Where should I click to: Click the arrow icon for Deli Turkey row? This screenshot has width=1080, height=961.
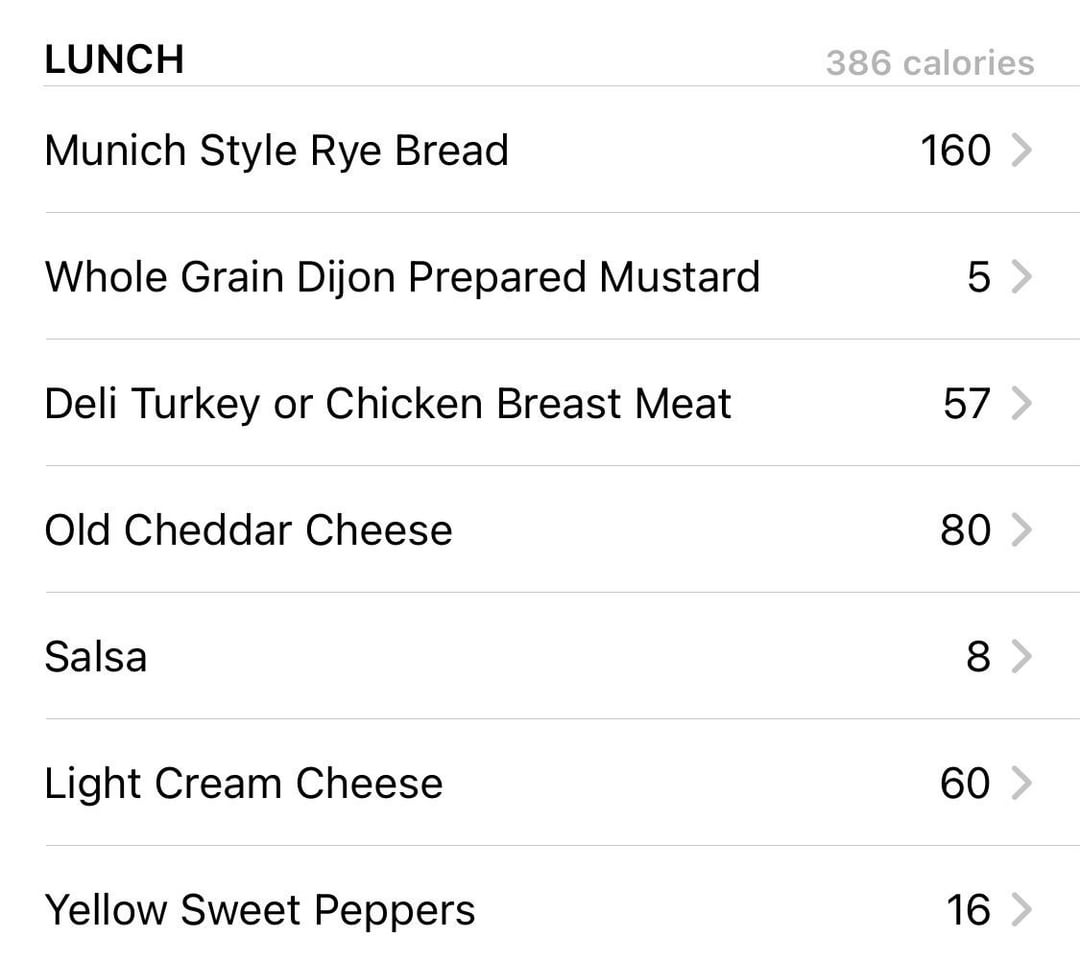point(1021,403)
